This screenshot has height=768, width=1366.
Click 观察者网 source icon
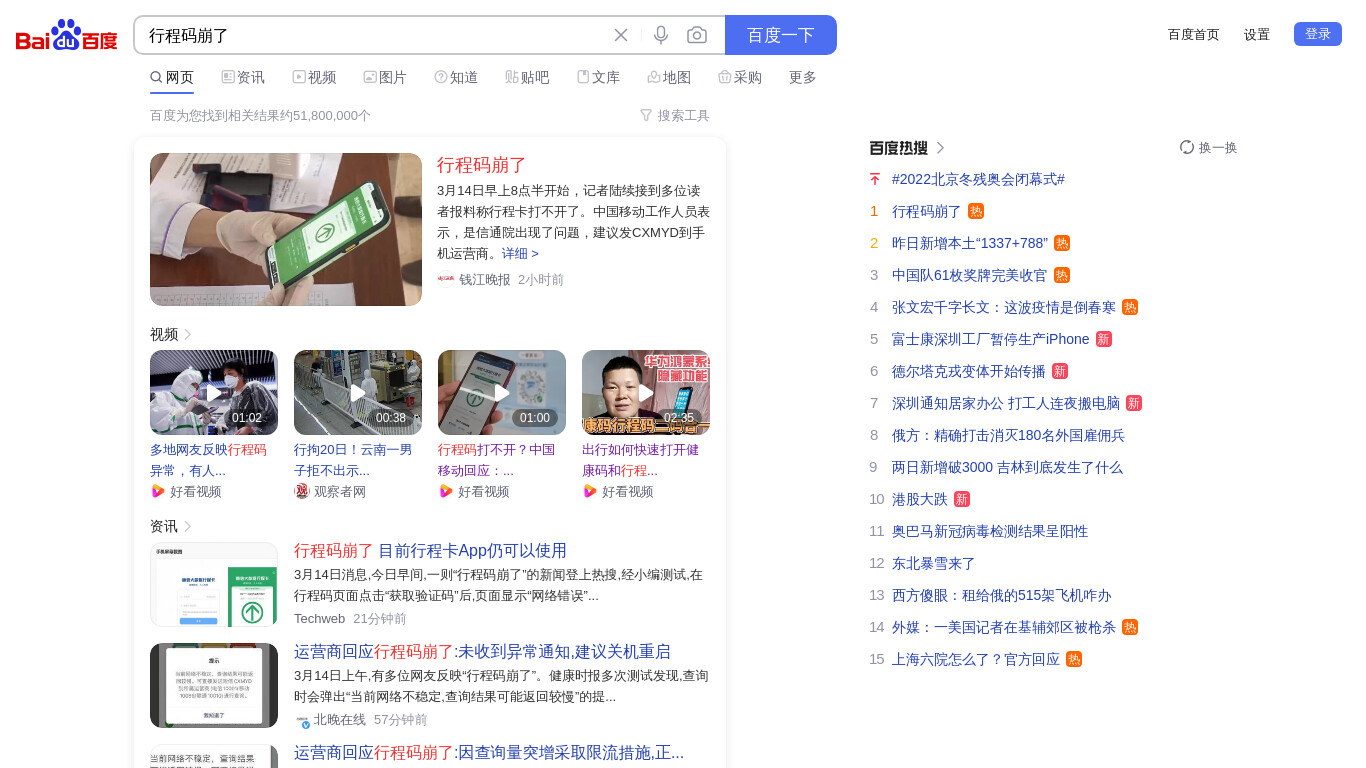click(x=302, y=491)
